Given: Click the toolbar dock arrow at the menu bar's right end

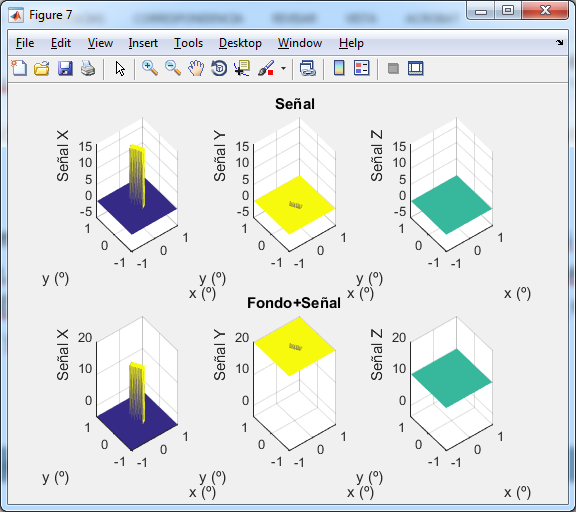Looking at the screenshot, I should [559, 43].
